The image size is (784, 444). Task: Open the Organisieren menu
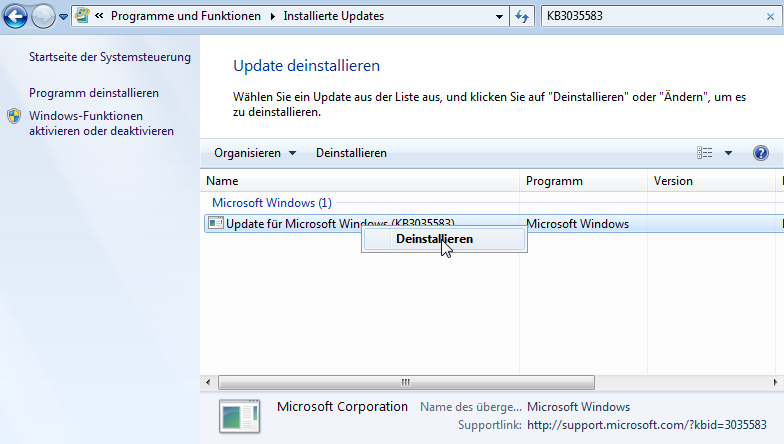point(255,153)
